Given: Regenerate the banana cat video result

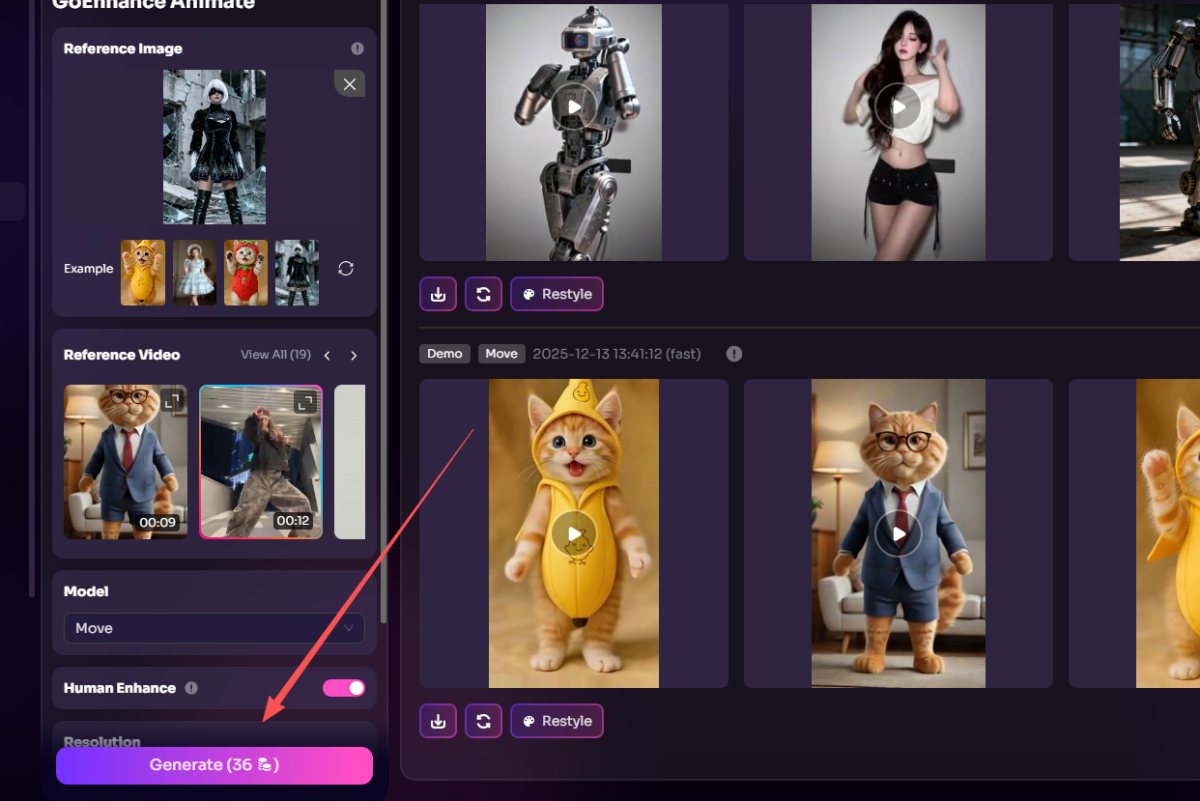Looking at the screenshot, I should pyautogui.click(x=483, y=721).
